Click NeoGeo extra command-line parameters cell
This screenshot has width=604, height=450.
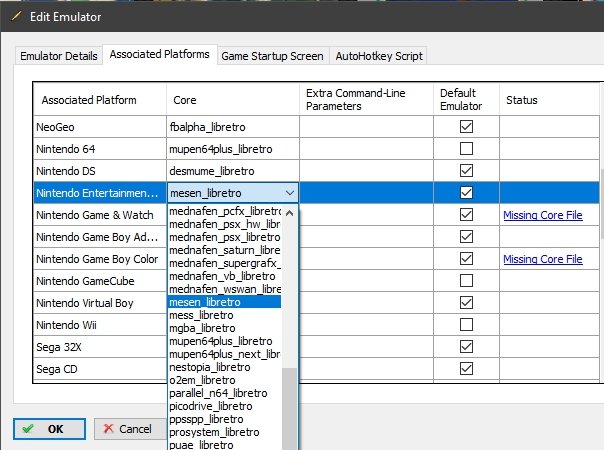(x=366, y=127)
